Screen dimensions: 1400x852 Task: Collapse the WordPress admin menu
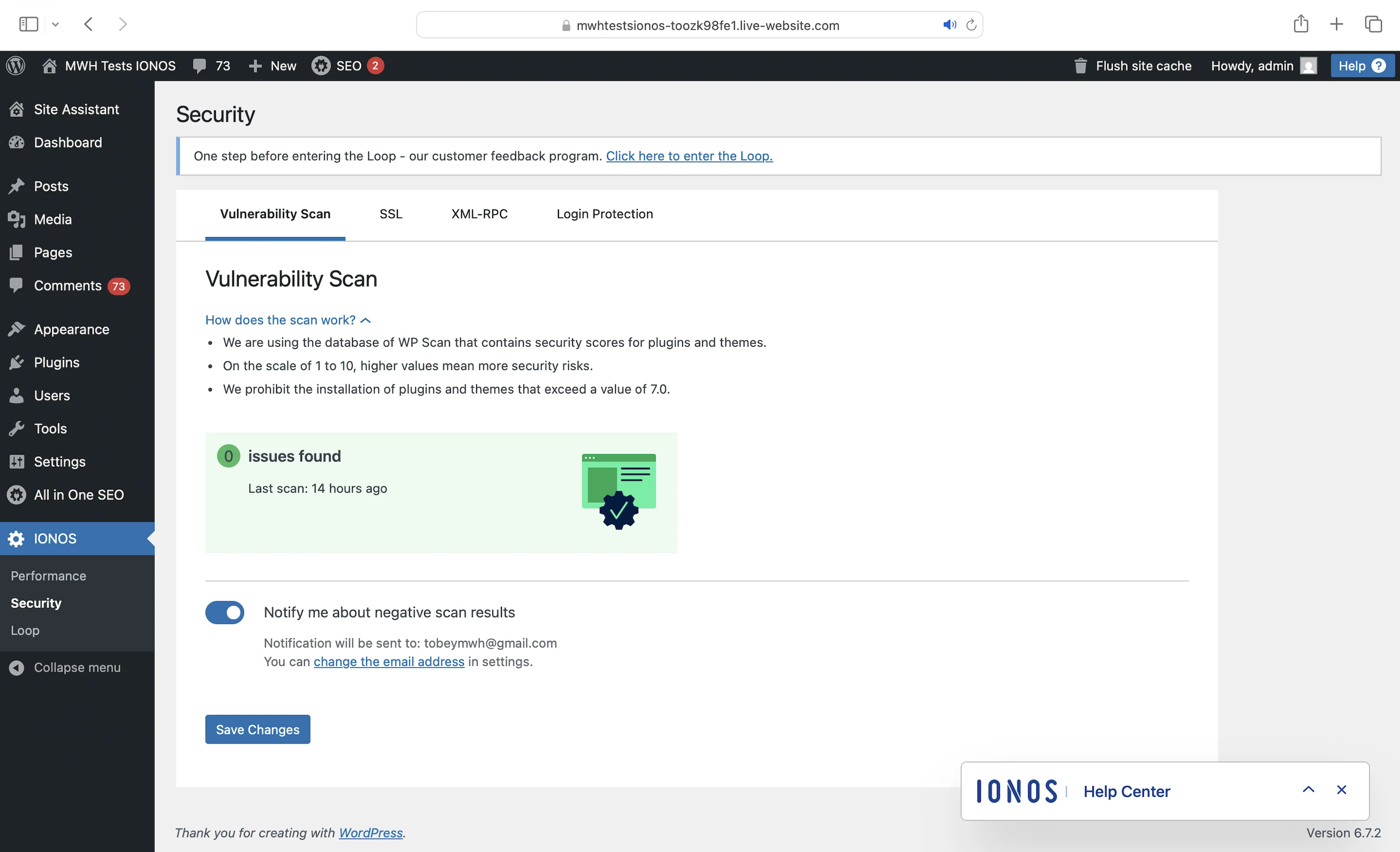coord(76,667)
